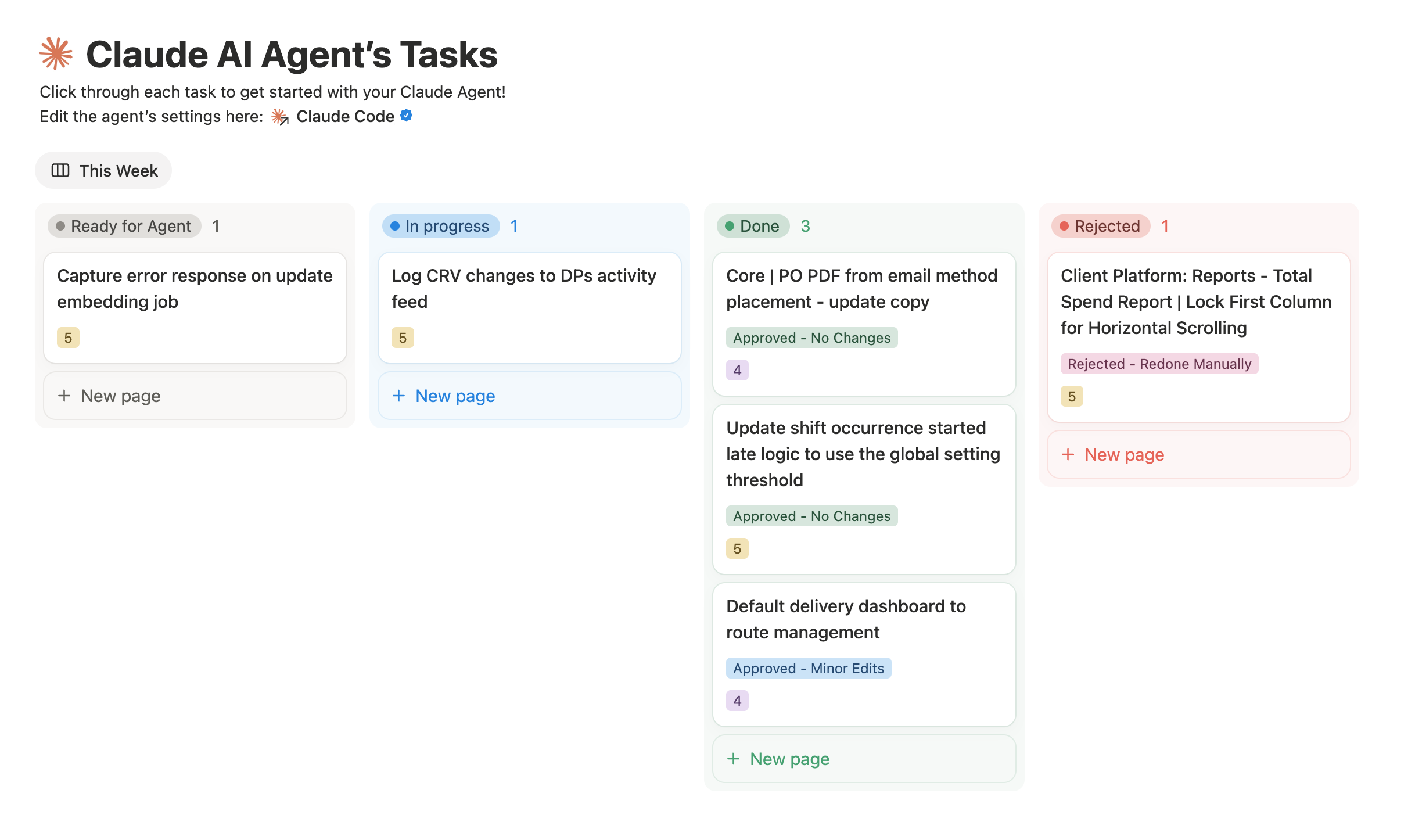Viewport: 1415px width, 840px height.
Task: Click the In progress status label
Action: (x=441, y=226)
